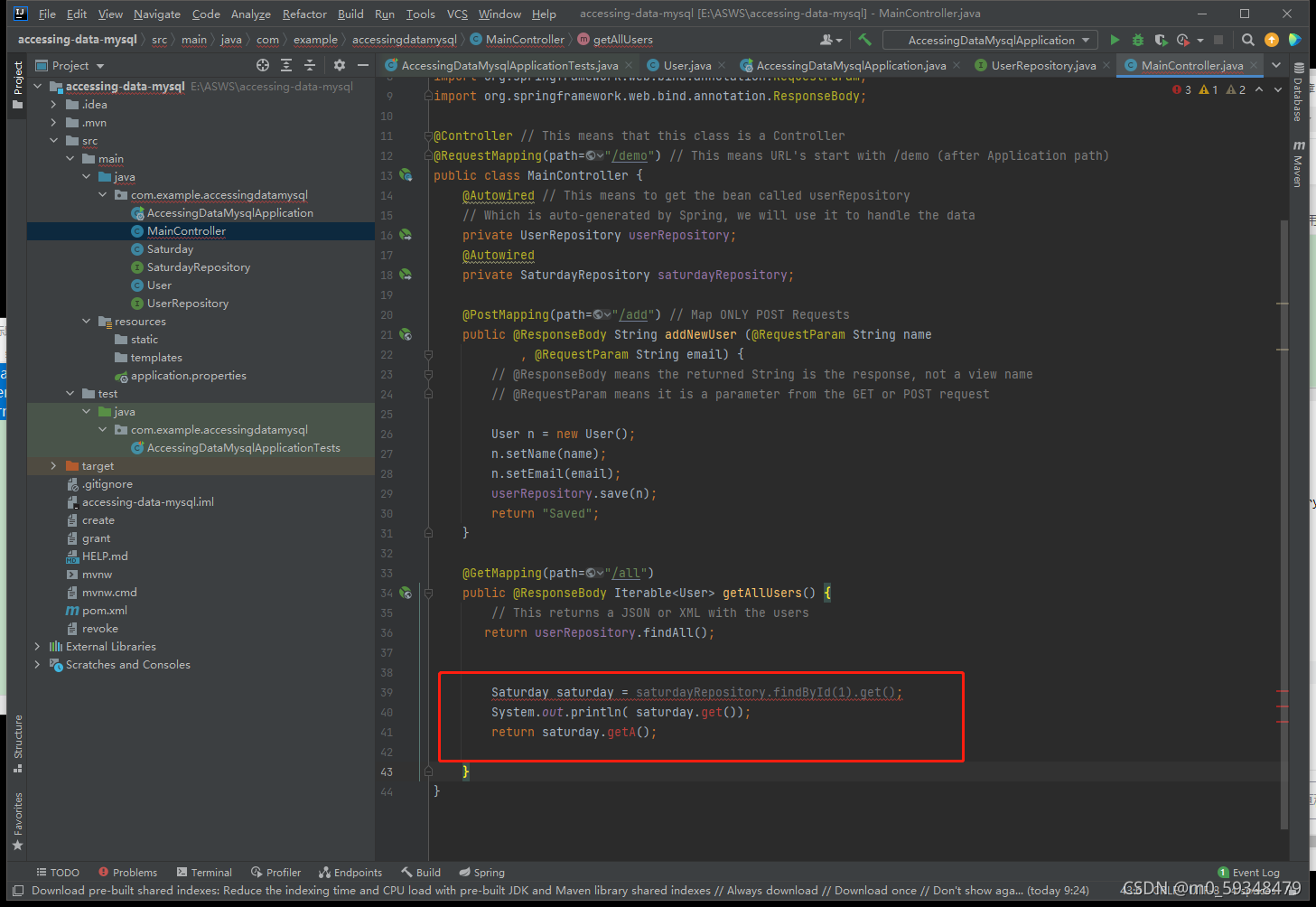Toggle fold region at line 22
The height and width of the screenshot is (907, 1316).
pyautogui.click(x=428, y=354)
